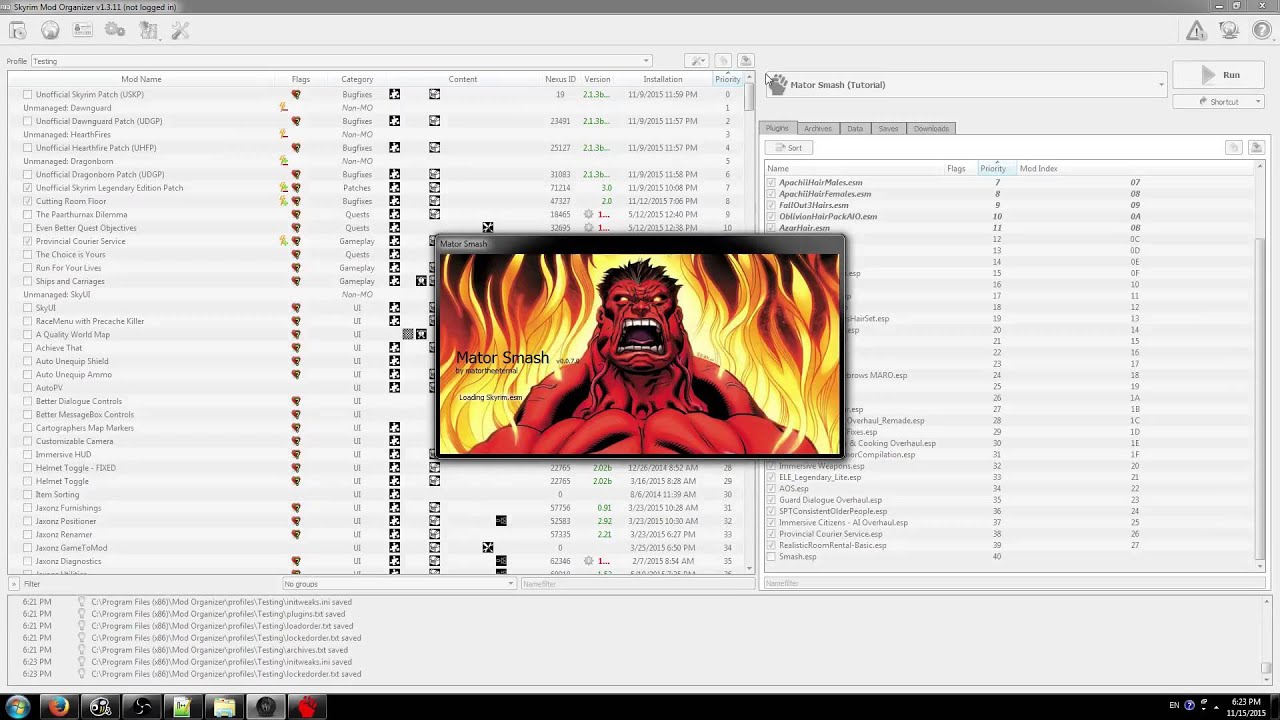Toggle the ApachiiHairMales.esm plugin checkbox
1280x720 pixels.
(771, 183)
